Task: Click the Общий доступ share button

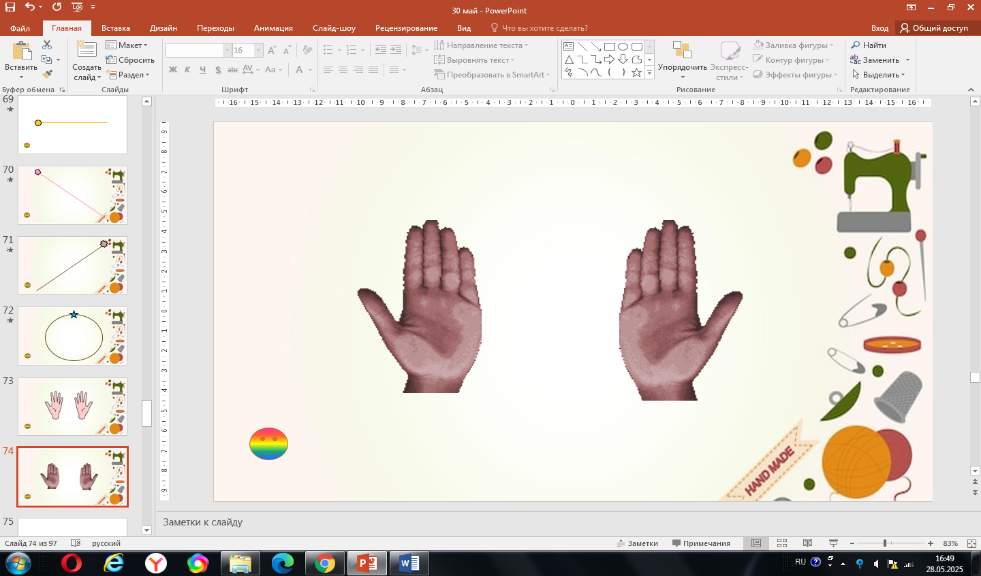Action: (934, 28)
